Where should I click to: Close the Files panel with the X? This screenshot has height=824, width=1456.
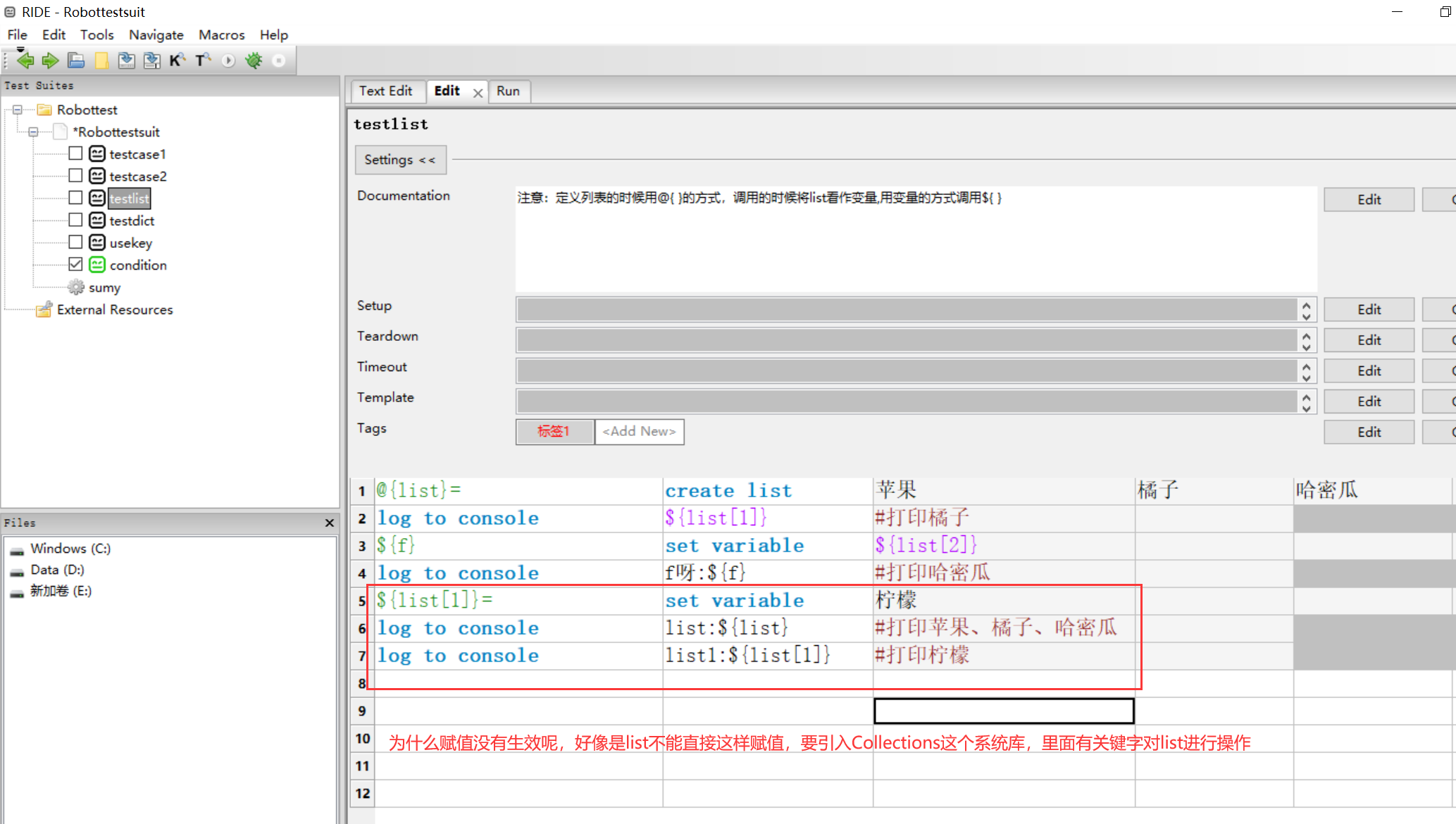(329, 523)
